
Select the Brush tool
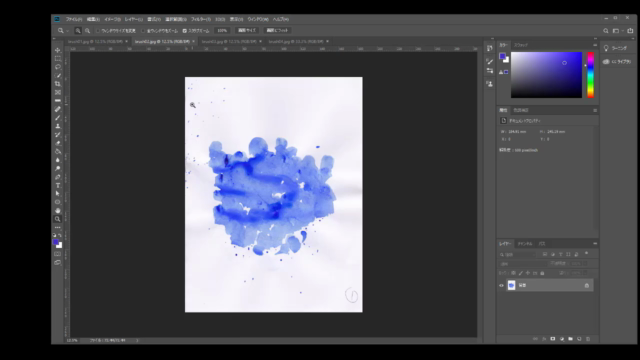(x=58, y=118)
